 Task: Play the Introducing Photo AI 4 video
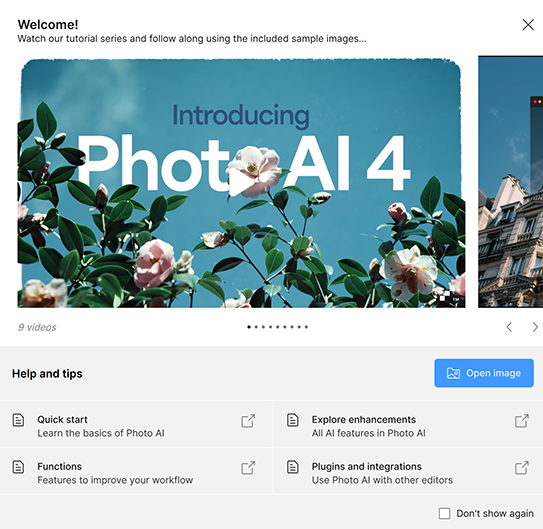240,183
